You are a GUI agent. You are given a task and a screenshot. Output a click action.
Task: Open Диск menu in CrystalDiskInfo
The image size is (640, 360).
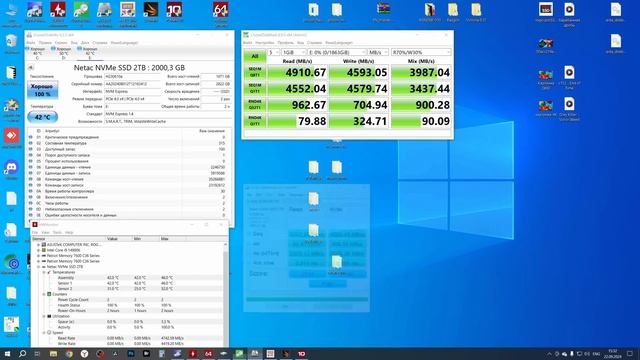point(85,42)
